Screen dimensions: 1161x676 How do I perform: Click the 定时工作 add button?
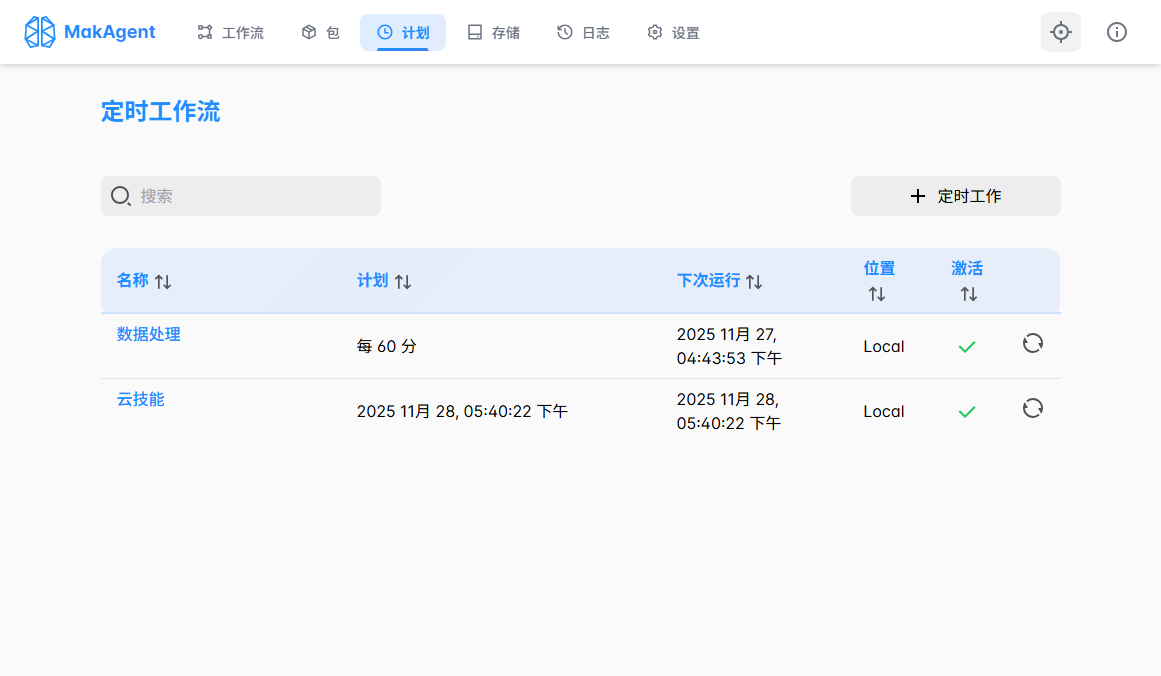[955, 196]
